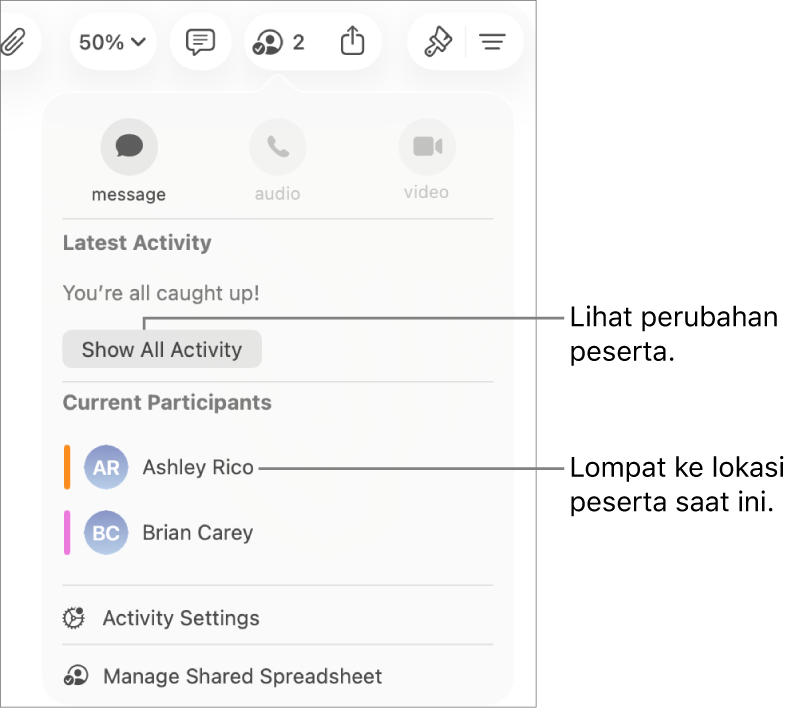Click the Organize filter lines icon
Screen dimensions: 798x708
coord(492,42)
